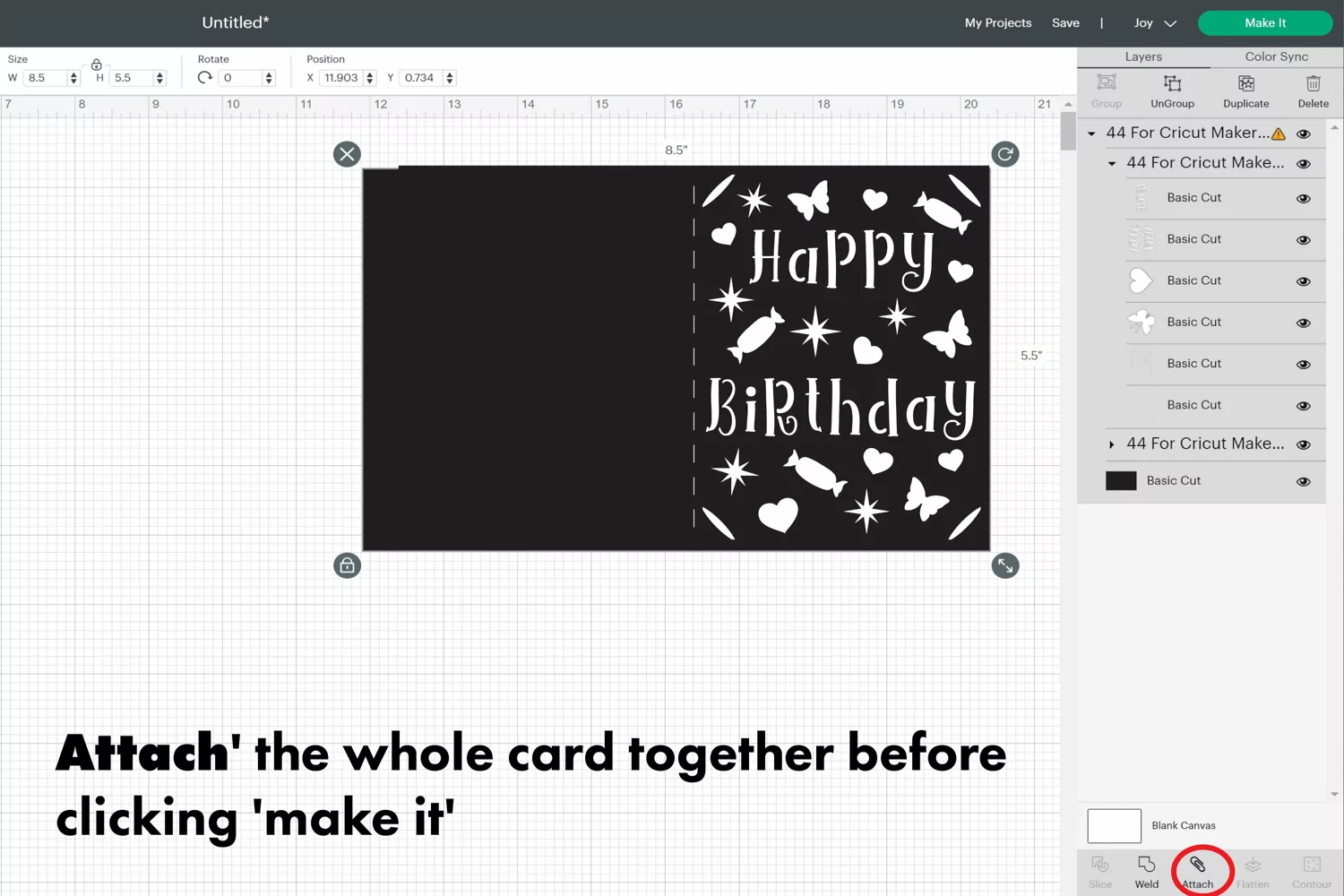The height and width of the screenshot is (896, 1344).
Task: Select the Happy Birthday card on canvas
Action: coord(676,358)
